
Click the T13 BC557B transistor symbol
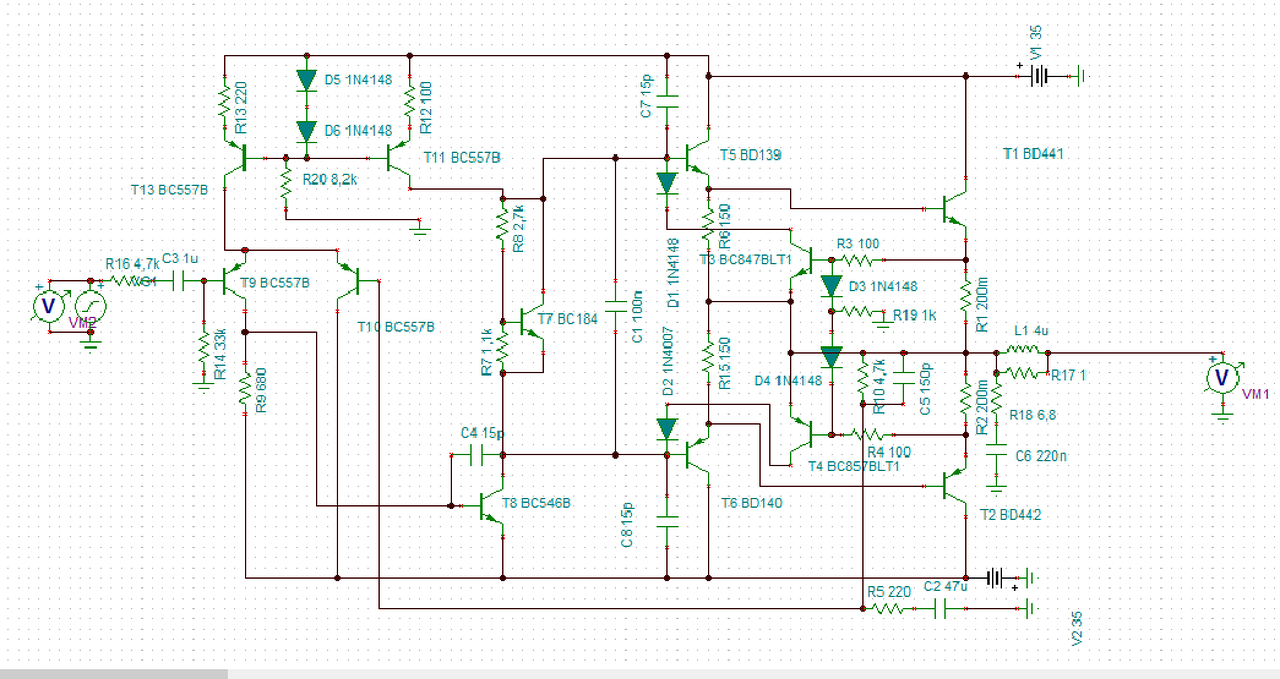coord(235,158)
